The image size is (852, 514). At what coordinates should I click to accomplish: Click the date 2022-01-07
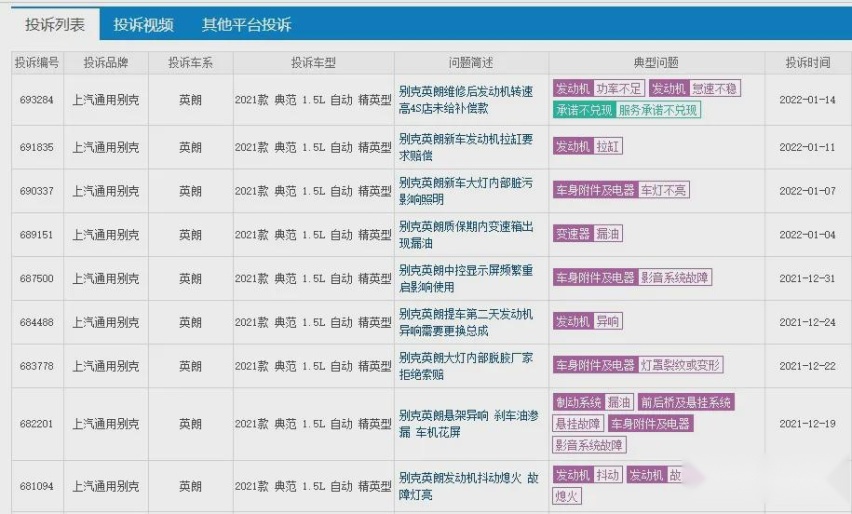coord(807,191)
